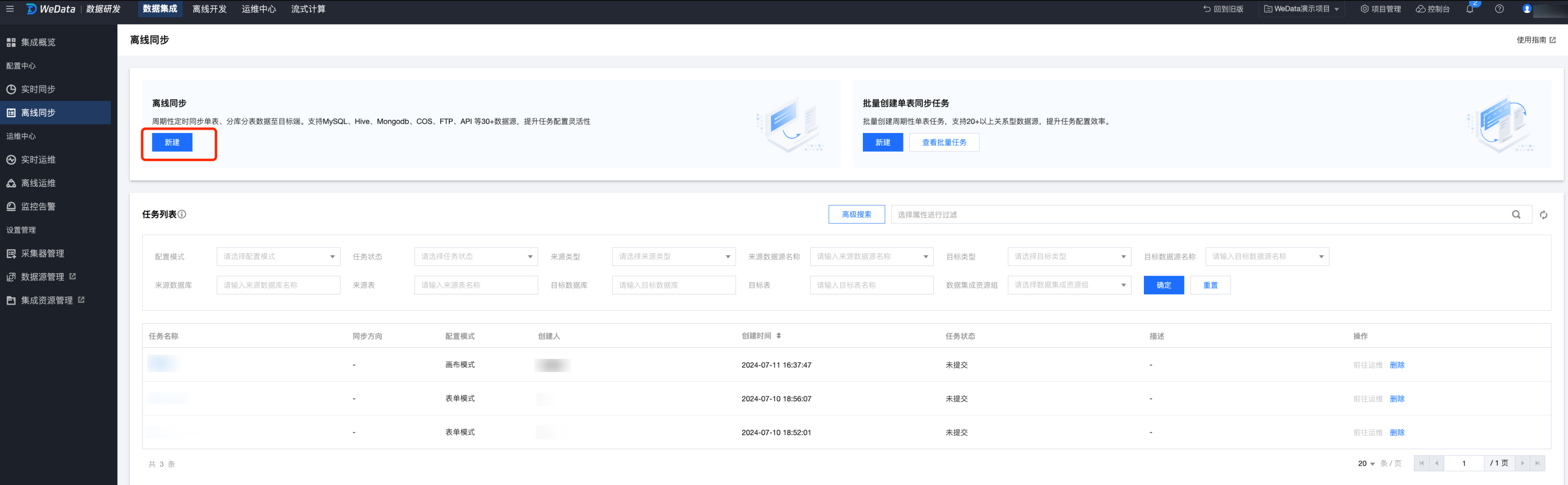Sort by 创建时间 column sort icon

(x=779, y=336)
